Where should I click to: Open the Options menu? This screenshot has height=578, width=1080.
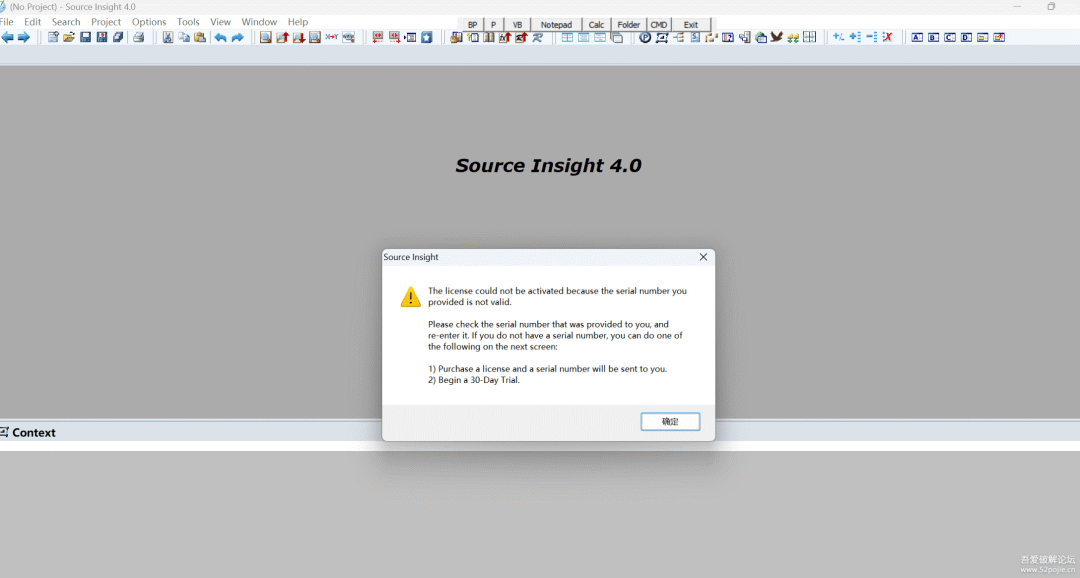pyautogui.click(x=149, y=22)
